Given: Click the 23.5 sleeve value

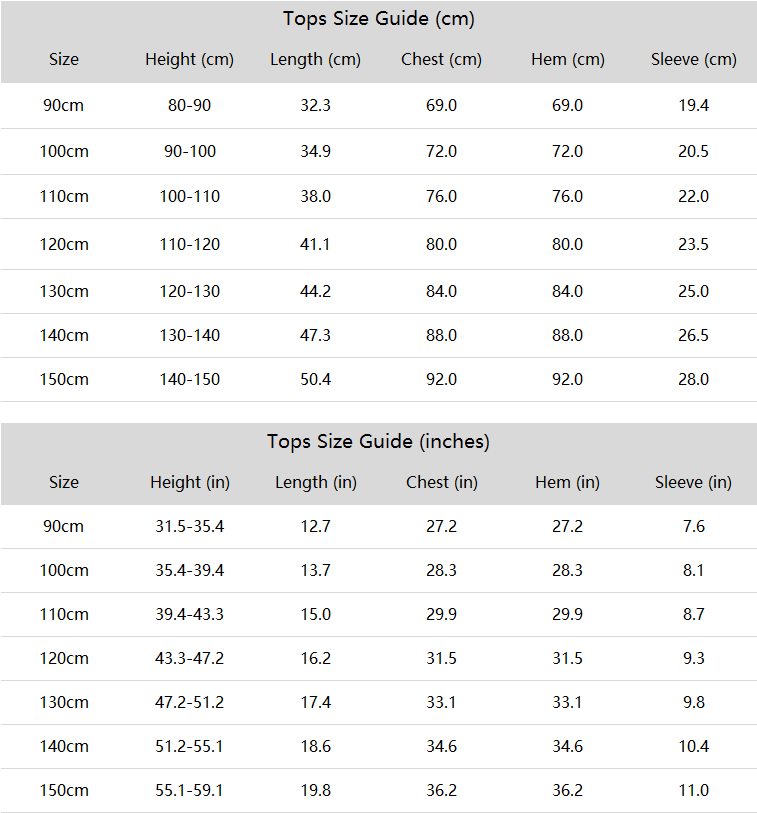Looking at the screenshot, I should [x=693, y=244].
